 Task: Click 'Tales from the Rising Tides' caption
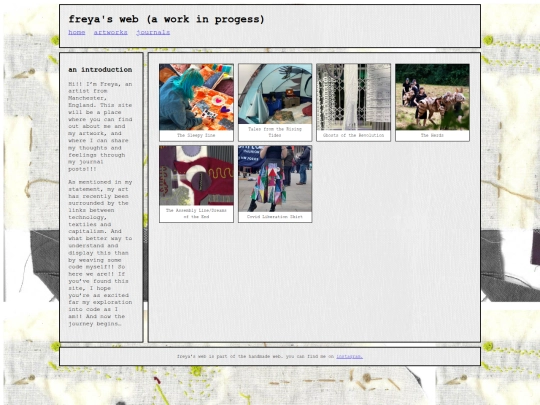275,132
